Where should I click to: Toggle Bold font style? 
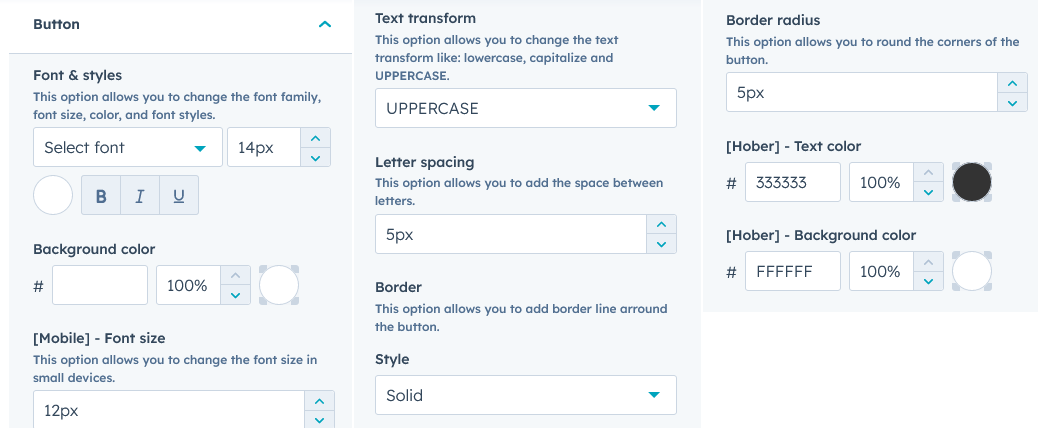pos(101,196)
